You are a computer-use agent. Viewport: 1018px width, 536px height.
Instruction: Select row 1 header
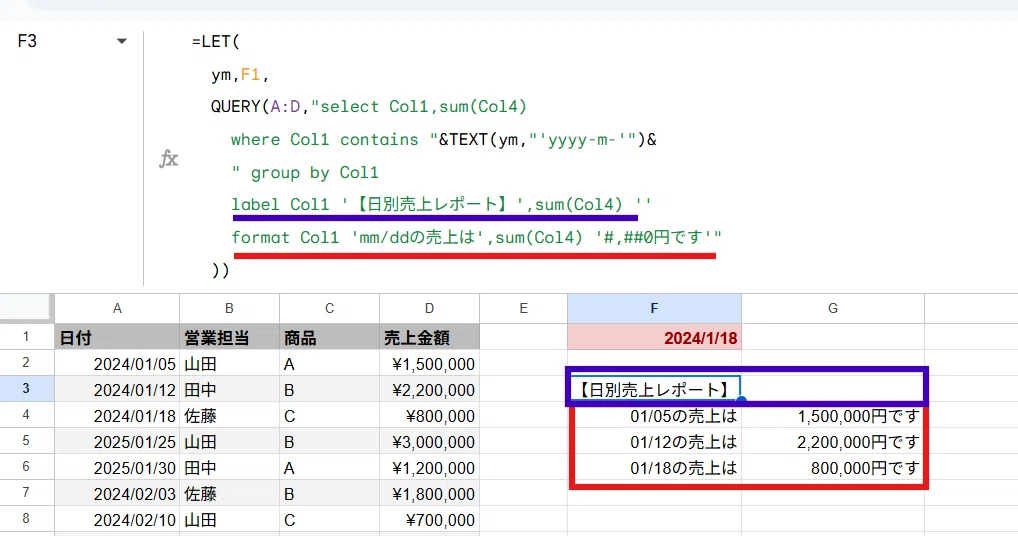[x=26, y=337]
